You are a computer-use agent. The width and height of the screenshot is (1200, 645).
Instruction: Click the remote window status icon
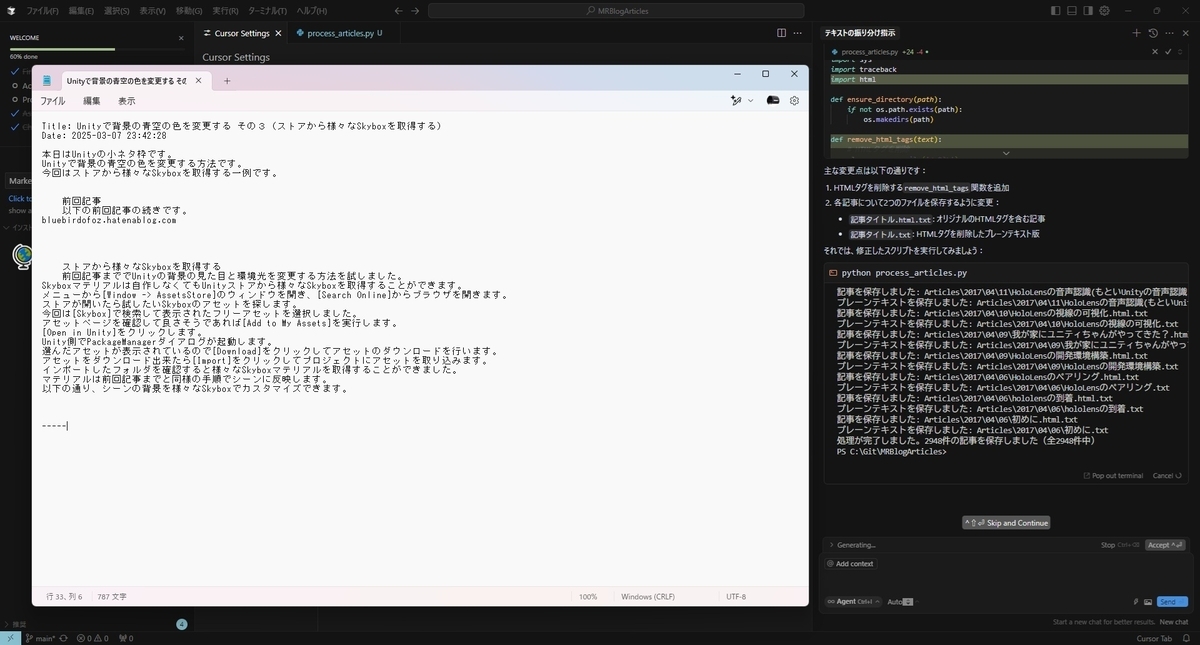coord(10,638)
